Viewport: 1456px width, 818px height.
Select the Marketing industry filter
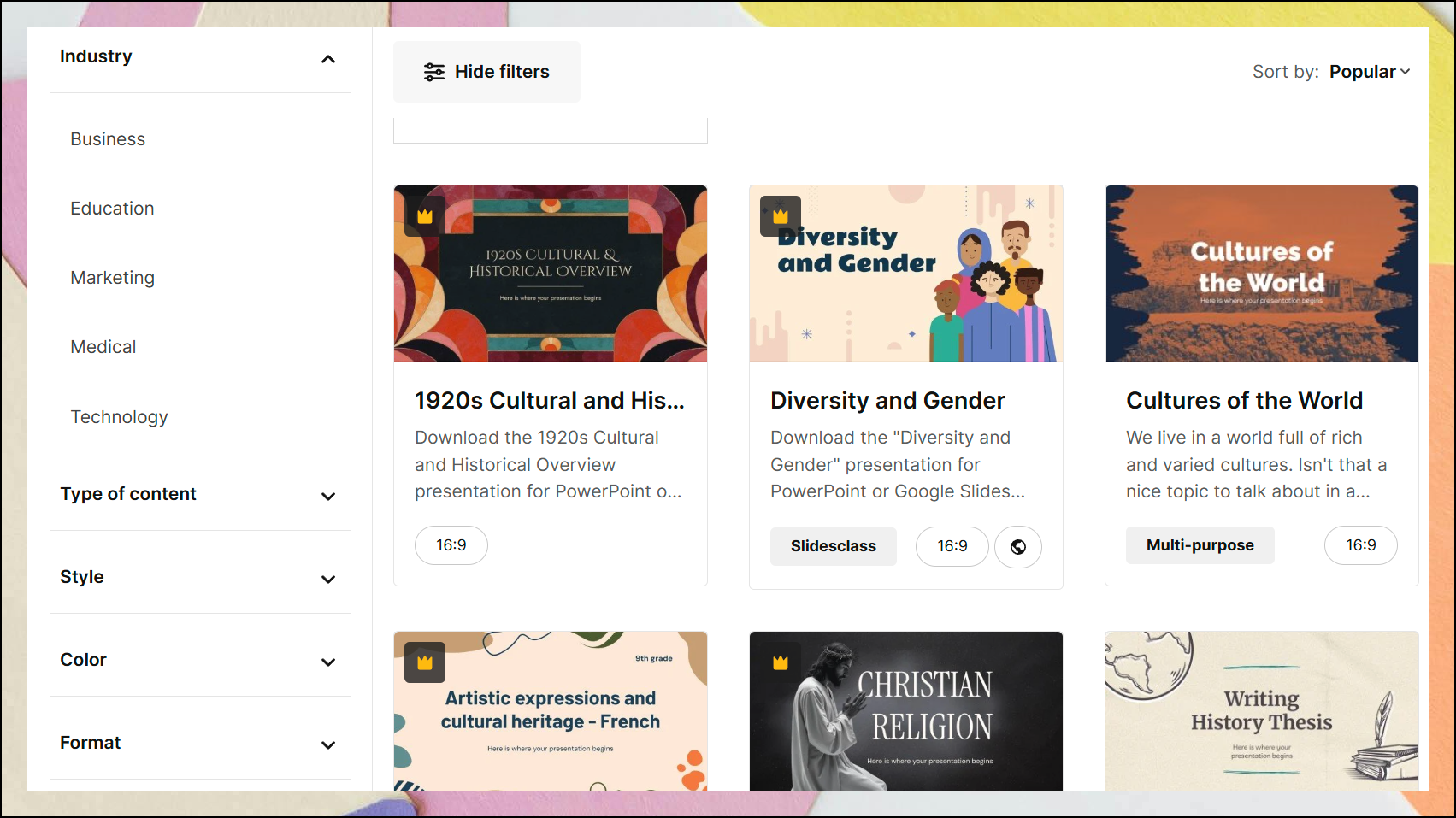(x=113, y=278)
